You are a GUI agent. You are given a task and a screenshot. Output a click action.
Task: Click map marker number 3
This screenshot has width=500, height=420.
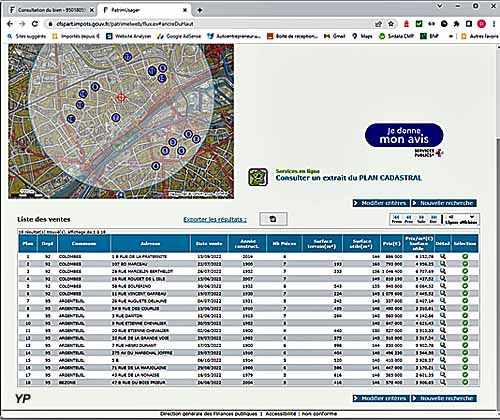click(172, 142)
